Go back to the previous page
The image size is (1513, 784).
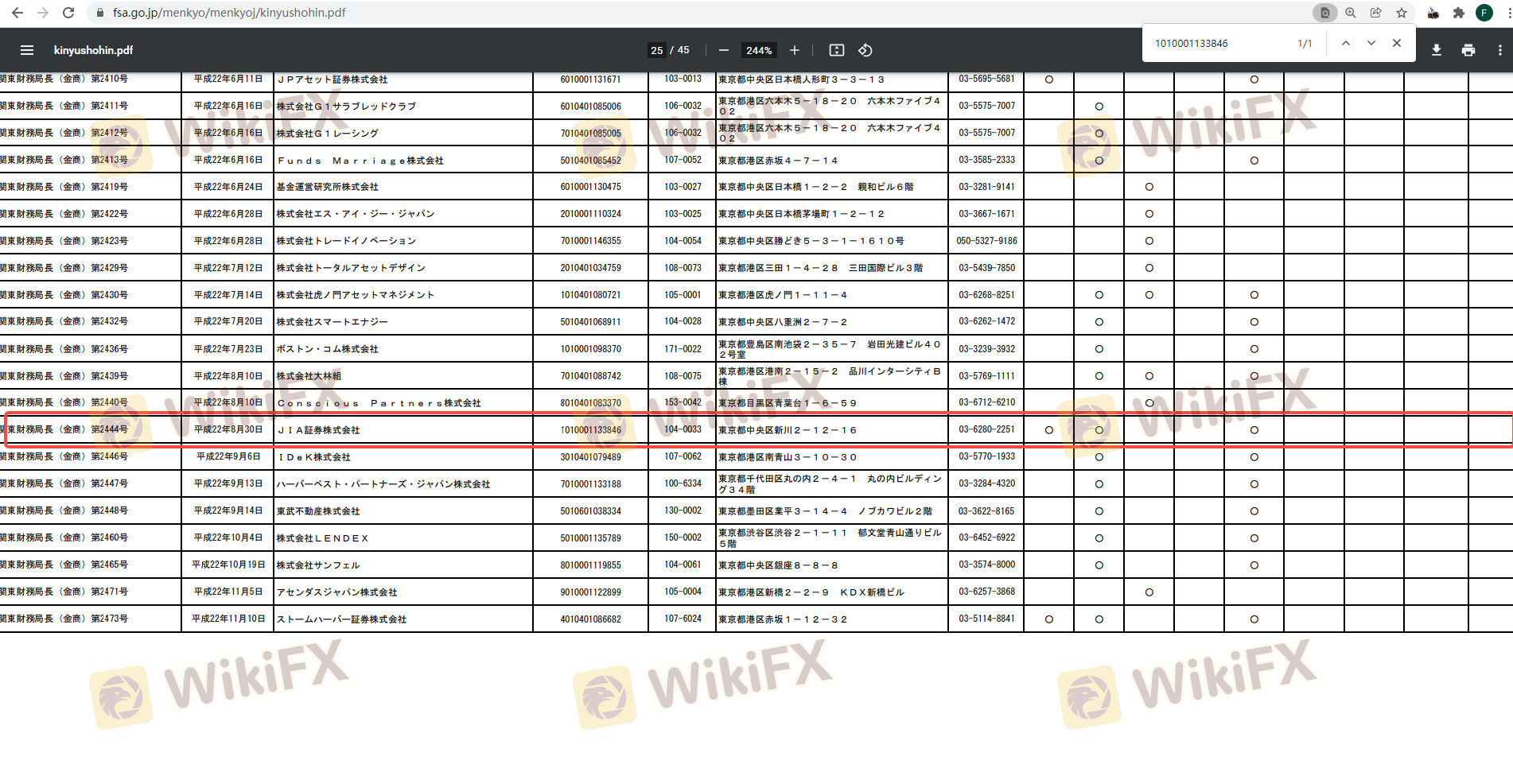pos(18,13)
